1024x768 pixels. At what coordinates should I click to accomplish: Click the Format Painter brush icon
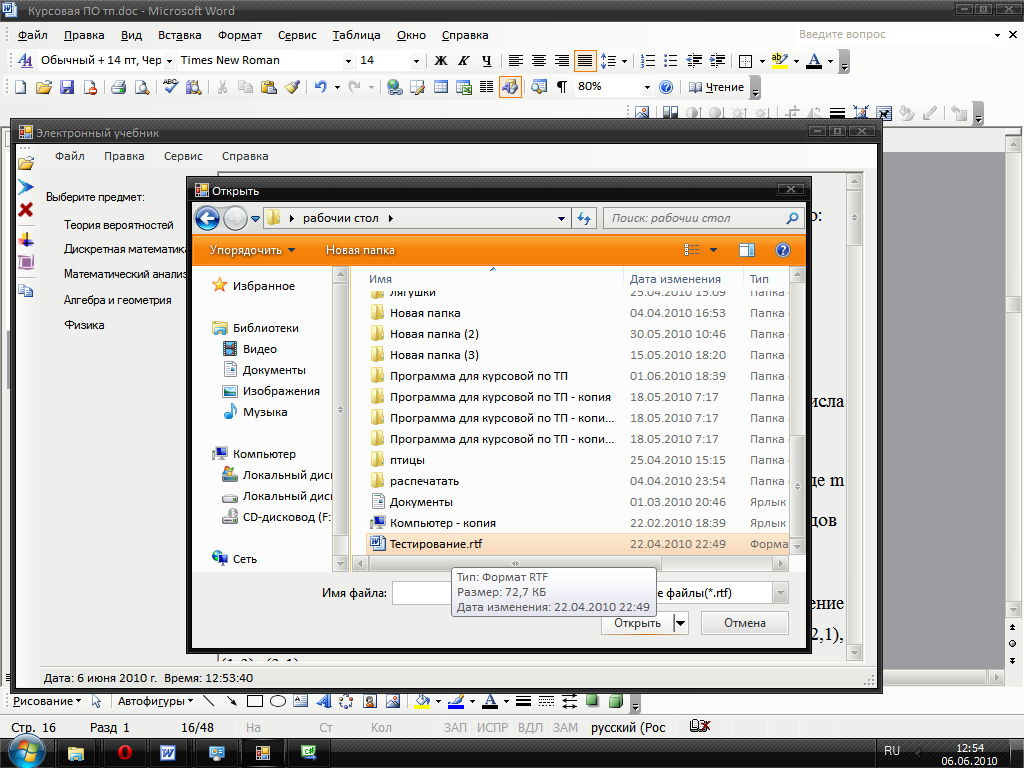(x=292, y=87)
